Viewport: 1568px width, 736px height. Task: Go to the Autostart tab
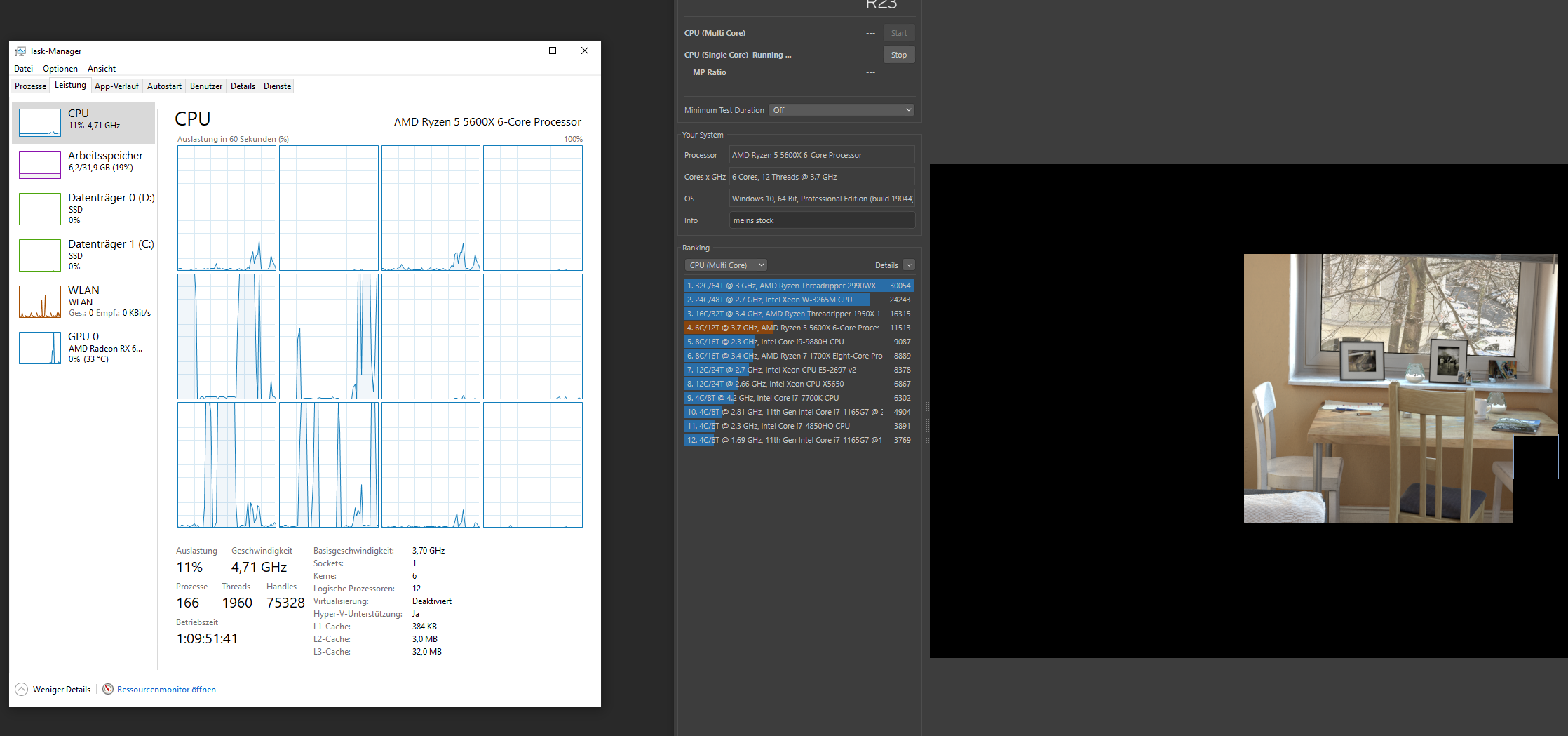coord(164,86)
